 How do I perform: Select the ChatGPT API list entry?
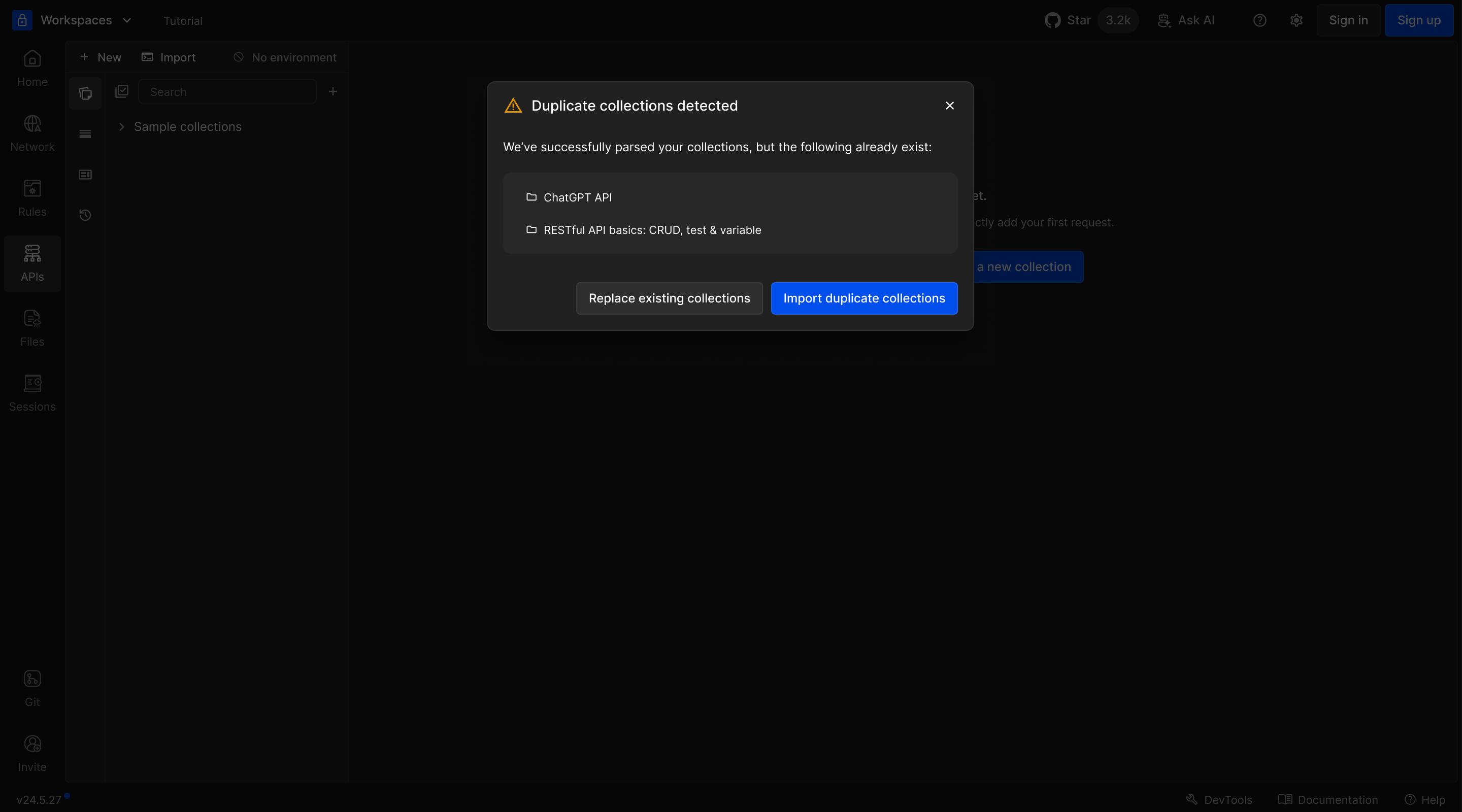[730, 197]
